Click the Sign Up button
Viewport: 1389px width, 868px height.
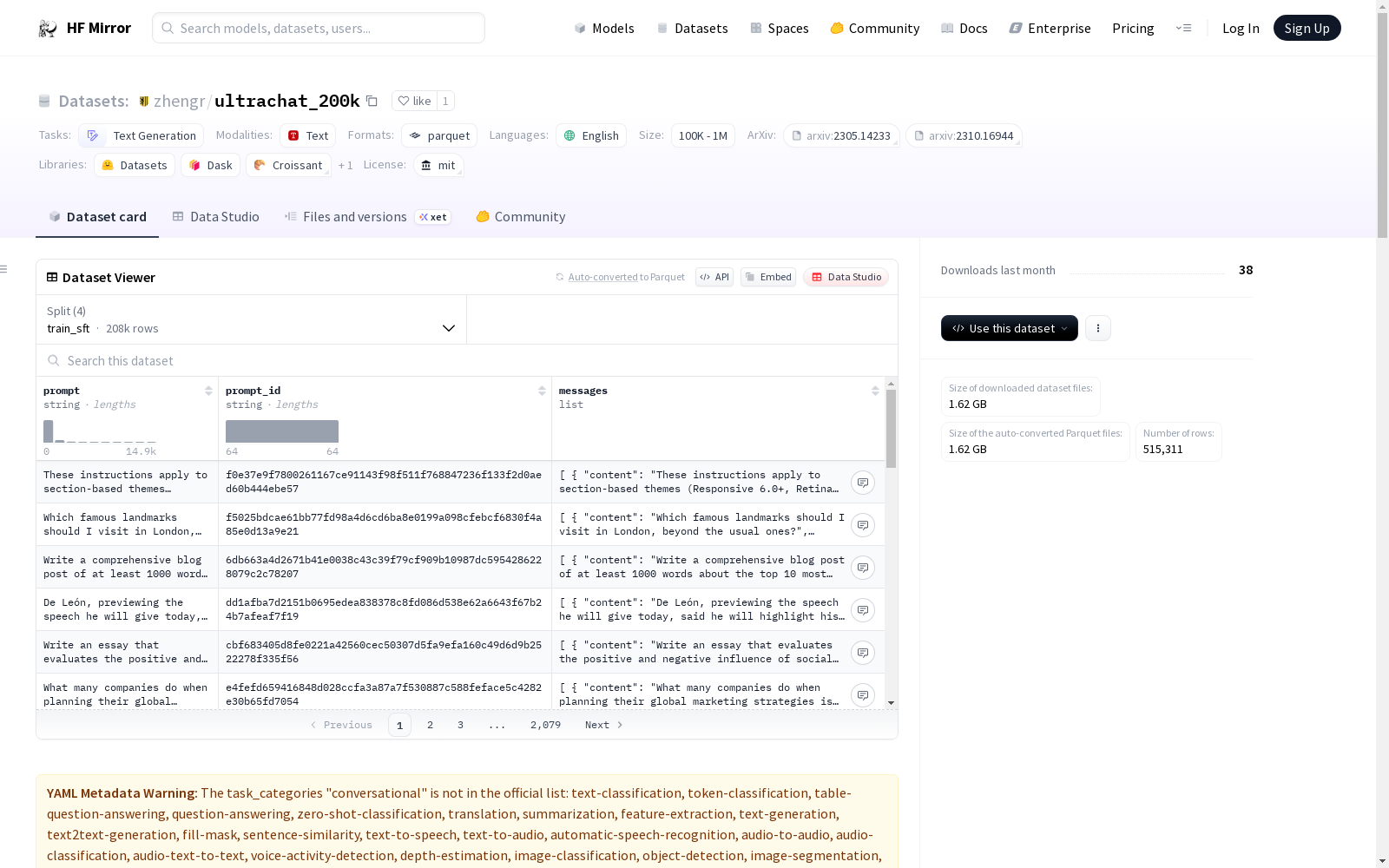(x=1307, y=28)
